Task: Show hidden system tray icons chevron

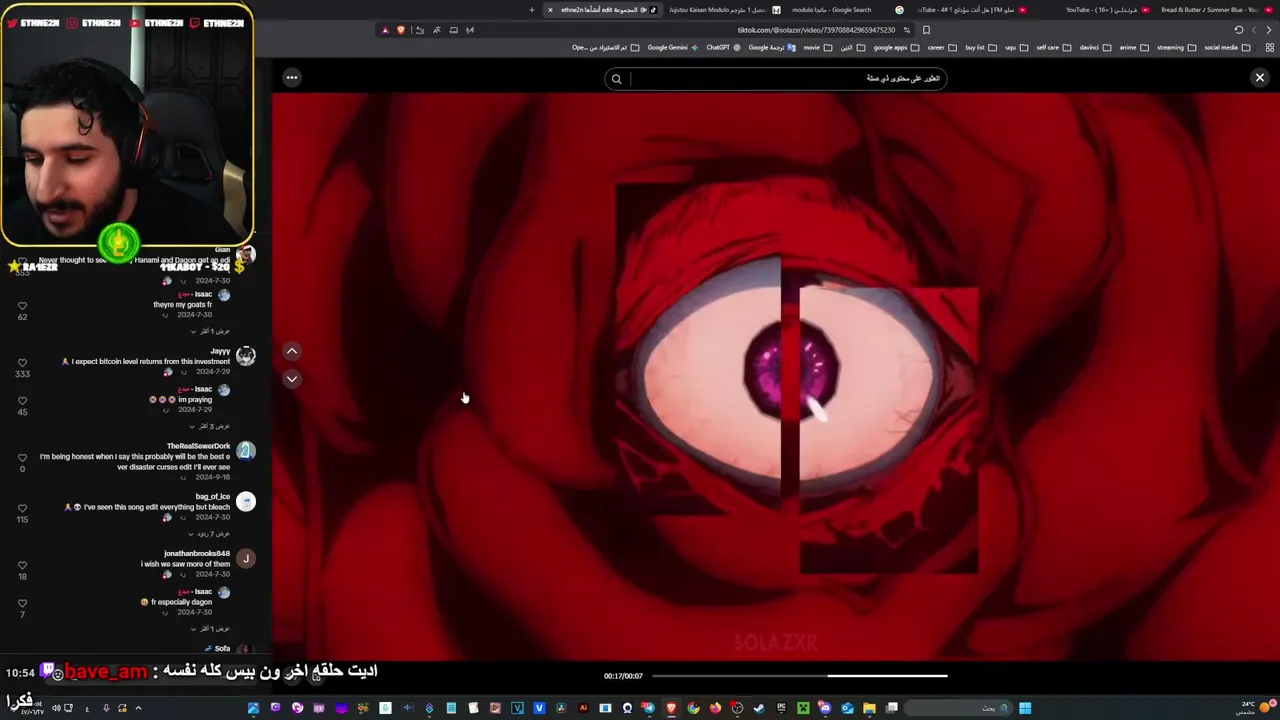Action: pyautogui.click(x=138, y=708)
